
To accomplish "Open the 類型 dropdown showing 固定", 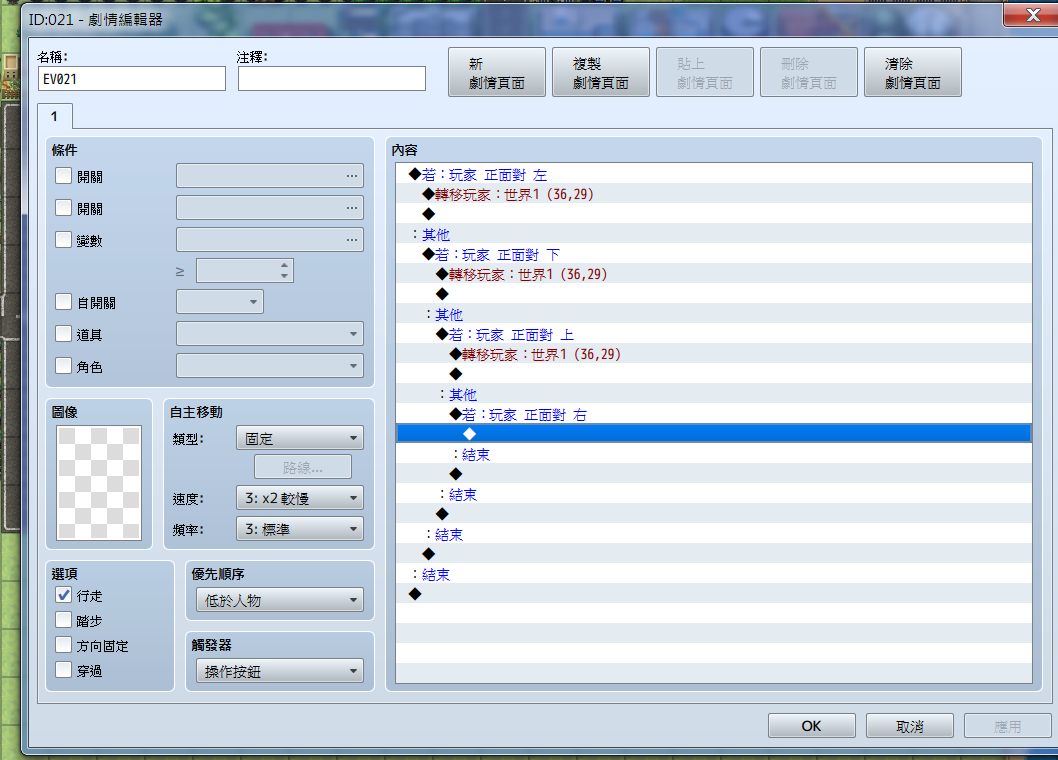I will point(300,438).
